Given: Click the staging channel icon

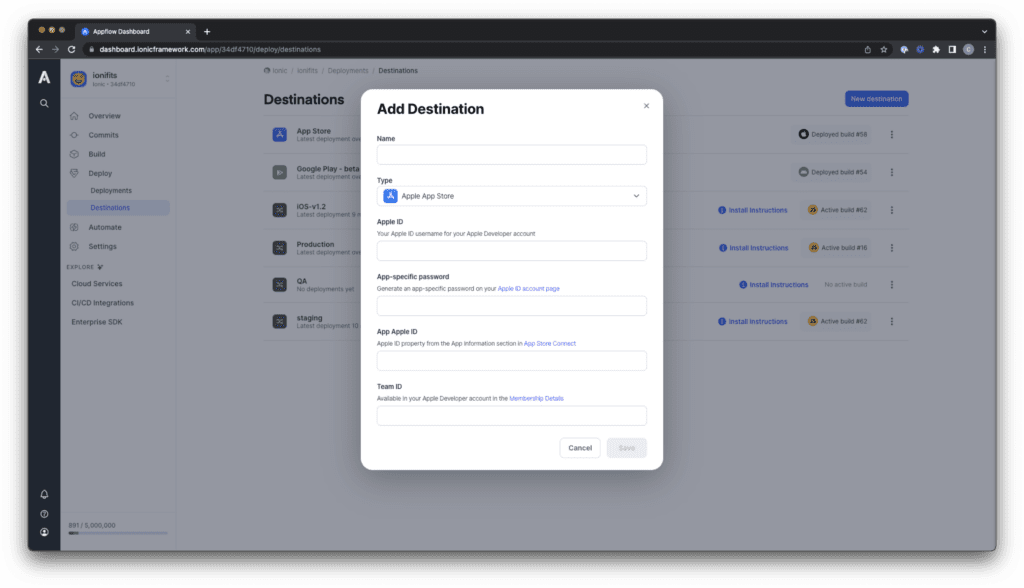Looking at the screenshot, I should [x=280, y=321].
